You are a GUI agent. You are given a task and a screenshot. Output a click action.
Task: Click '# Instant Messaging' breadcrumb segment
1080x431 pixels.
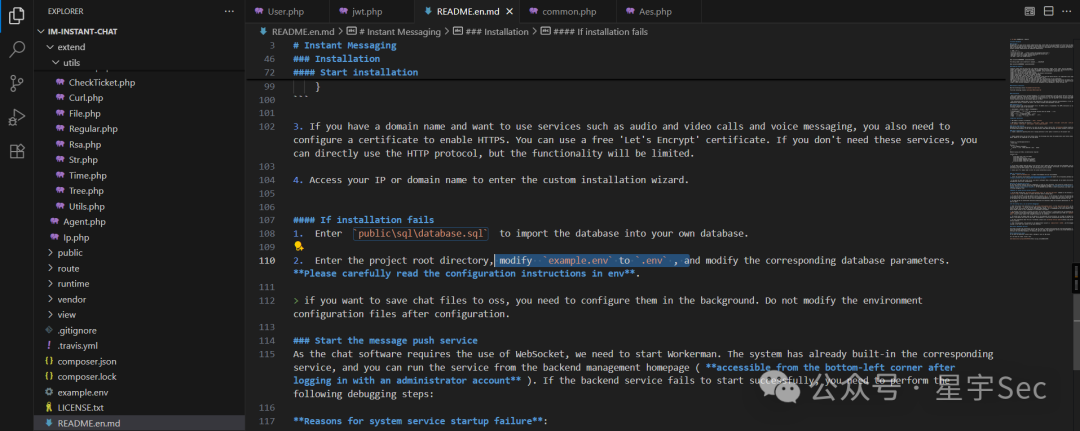click(x=400, y=32)
